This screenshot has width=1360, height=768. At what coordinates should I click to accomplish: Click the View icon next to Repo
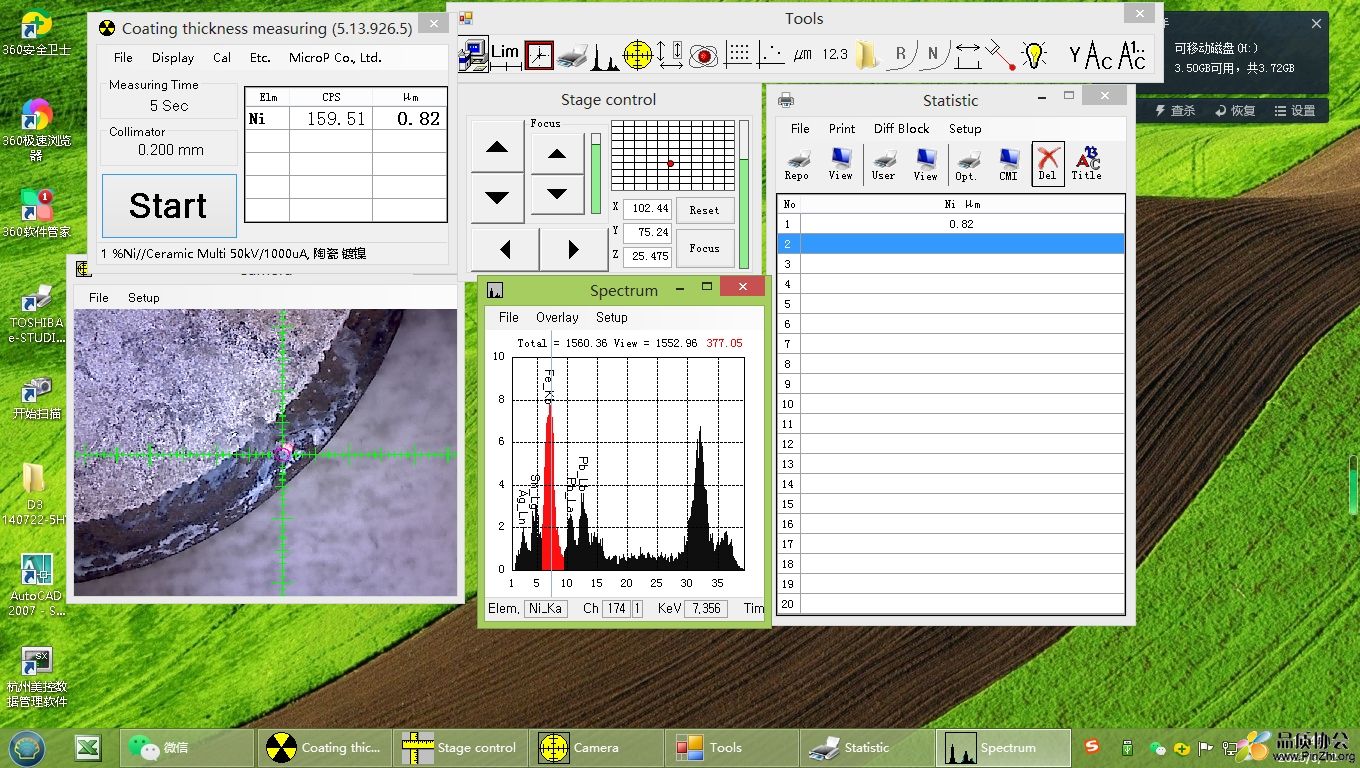(x=840, y=163)
